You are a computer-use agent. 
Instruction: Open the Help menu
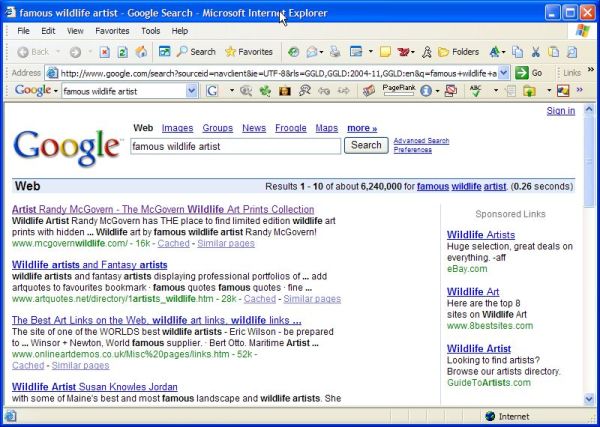coord(179,31)
